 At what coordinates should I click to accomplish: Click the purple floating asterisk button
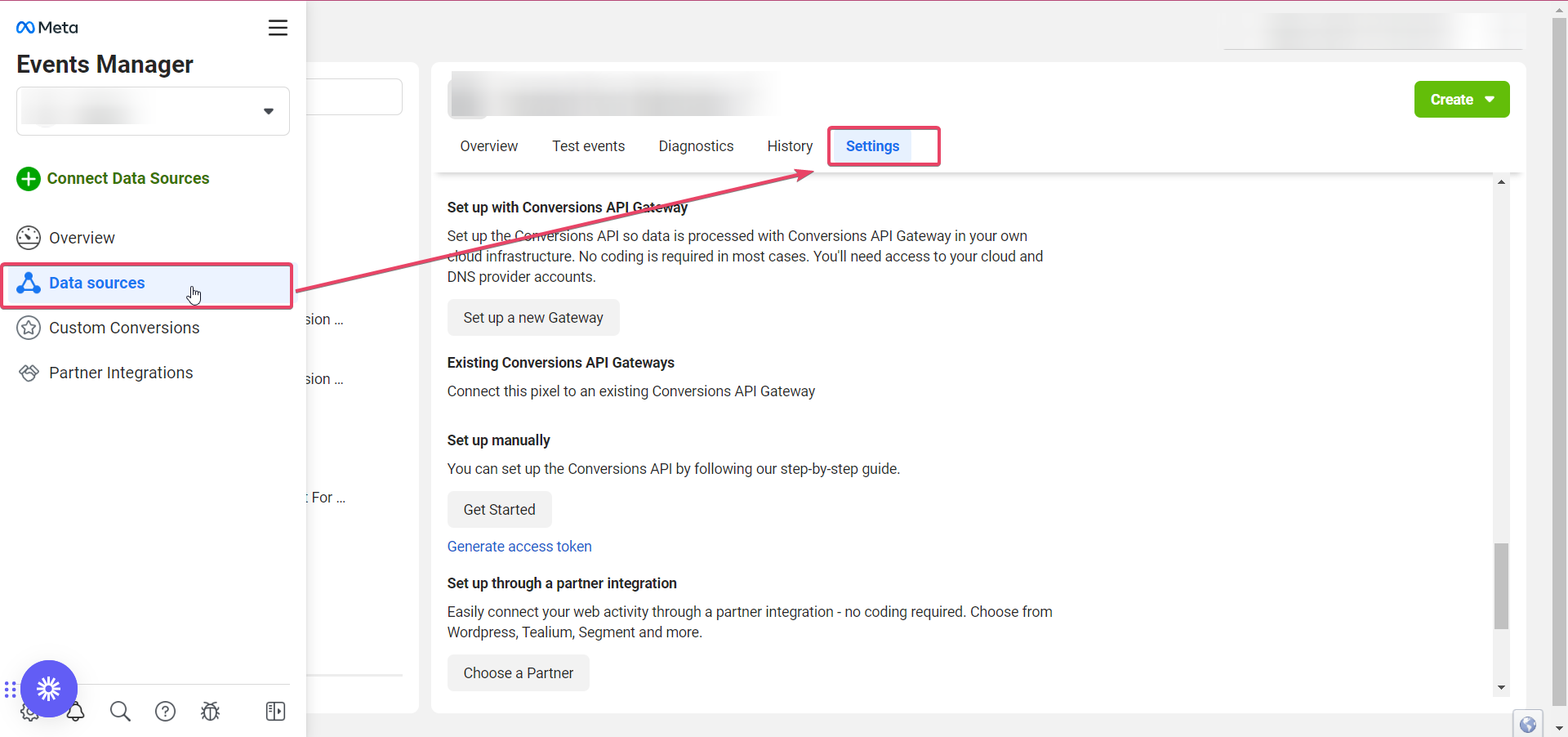pos(49,689)
